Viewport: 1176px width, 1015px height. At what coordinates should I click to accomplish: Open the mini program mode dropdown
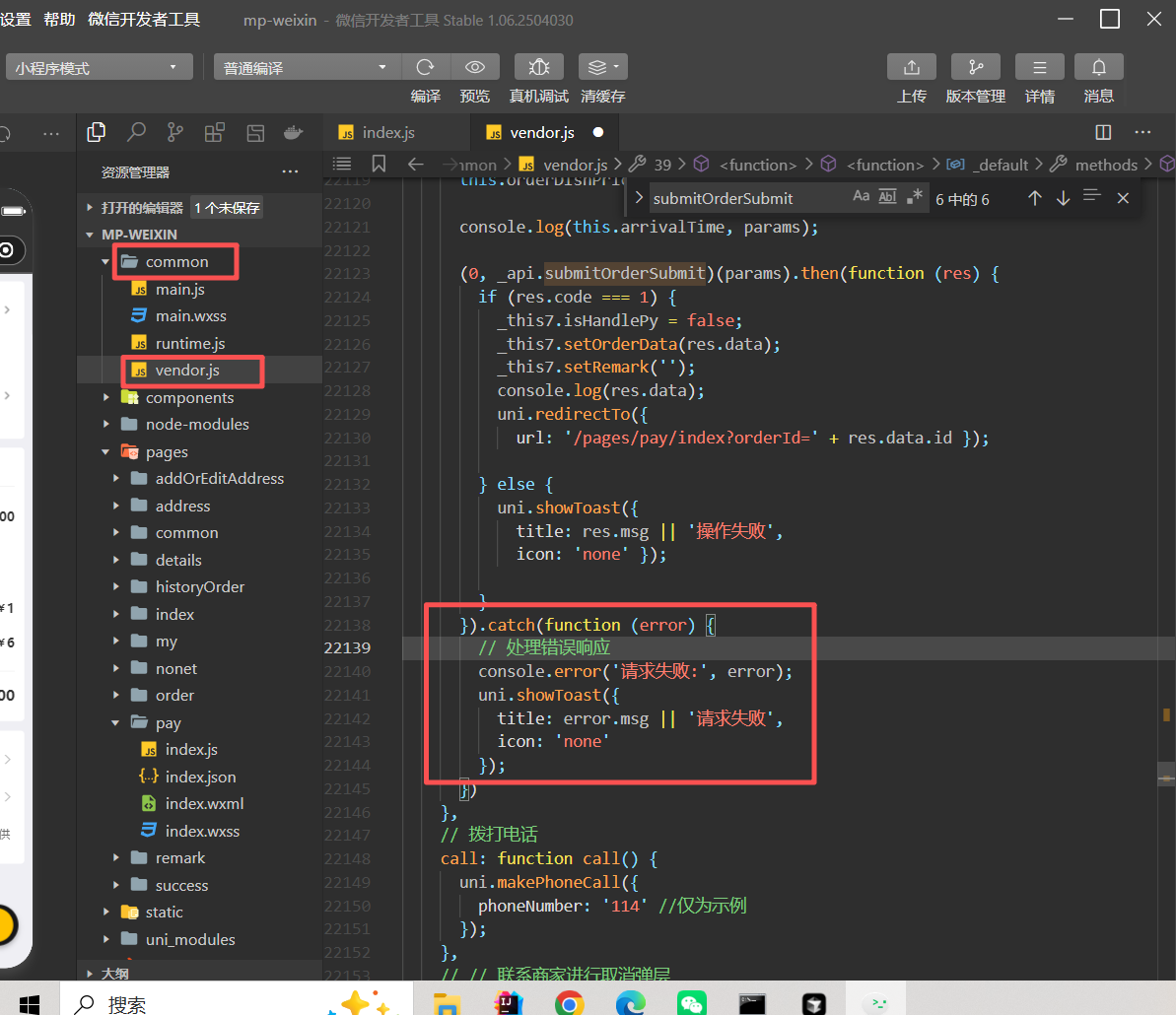[x=99, y=67]
